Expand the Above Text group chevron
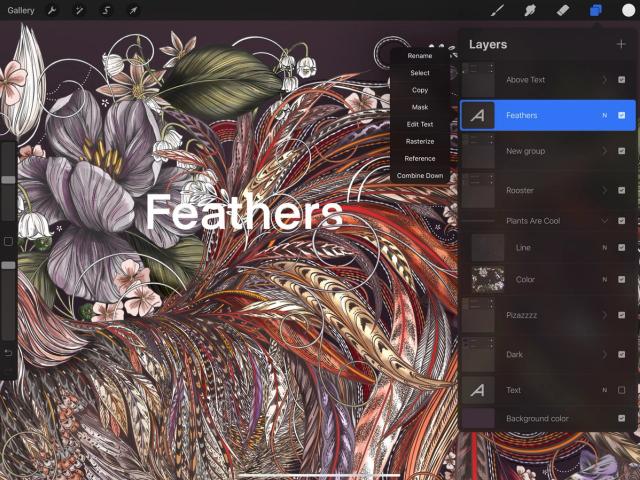Screen dimensions: 640x480 click(604, 80)
